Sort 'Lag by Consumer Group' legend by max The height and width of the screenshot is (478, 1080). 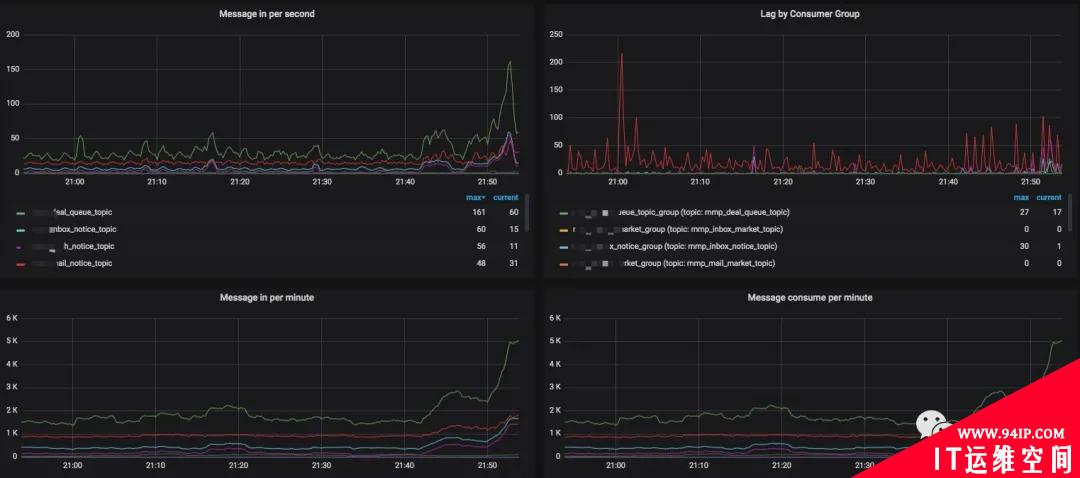pos(1021,198)
